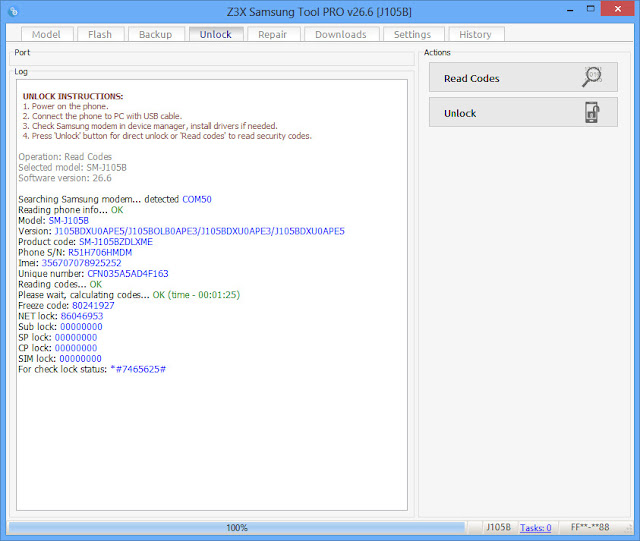Click unique number CFN035A5AD4F163

(x=128, y=274)
